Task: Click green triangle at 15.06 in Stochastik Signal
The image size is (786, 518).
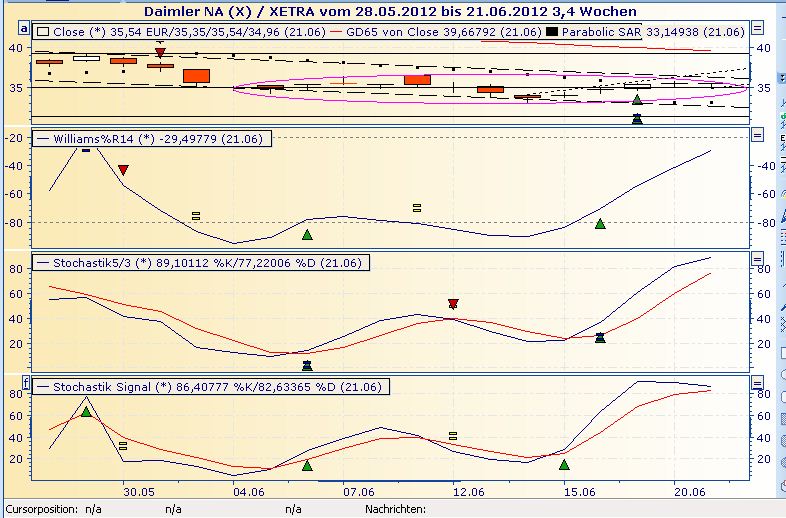Action: (x=564, y=465)
